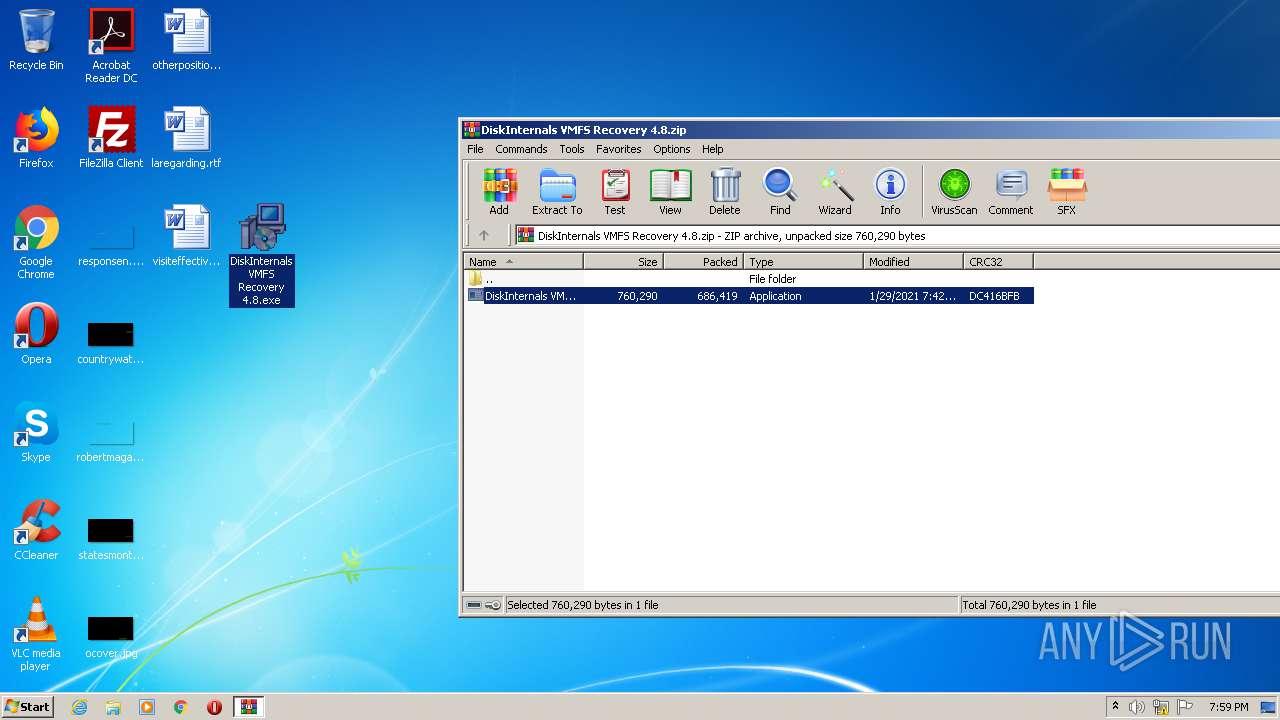Sort the list by Modified column

[913, 262]
